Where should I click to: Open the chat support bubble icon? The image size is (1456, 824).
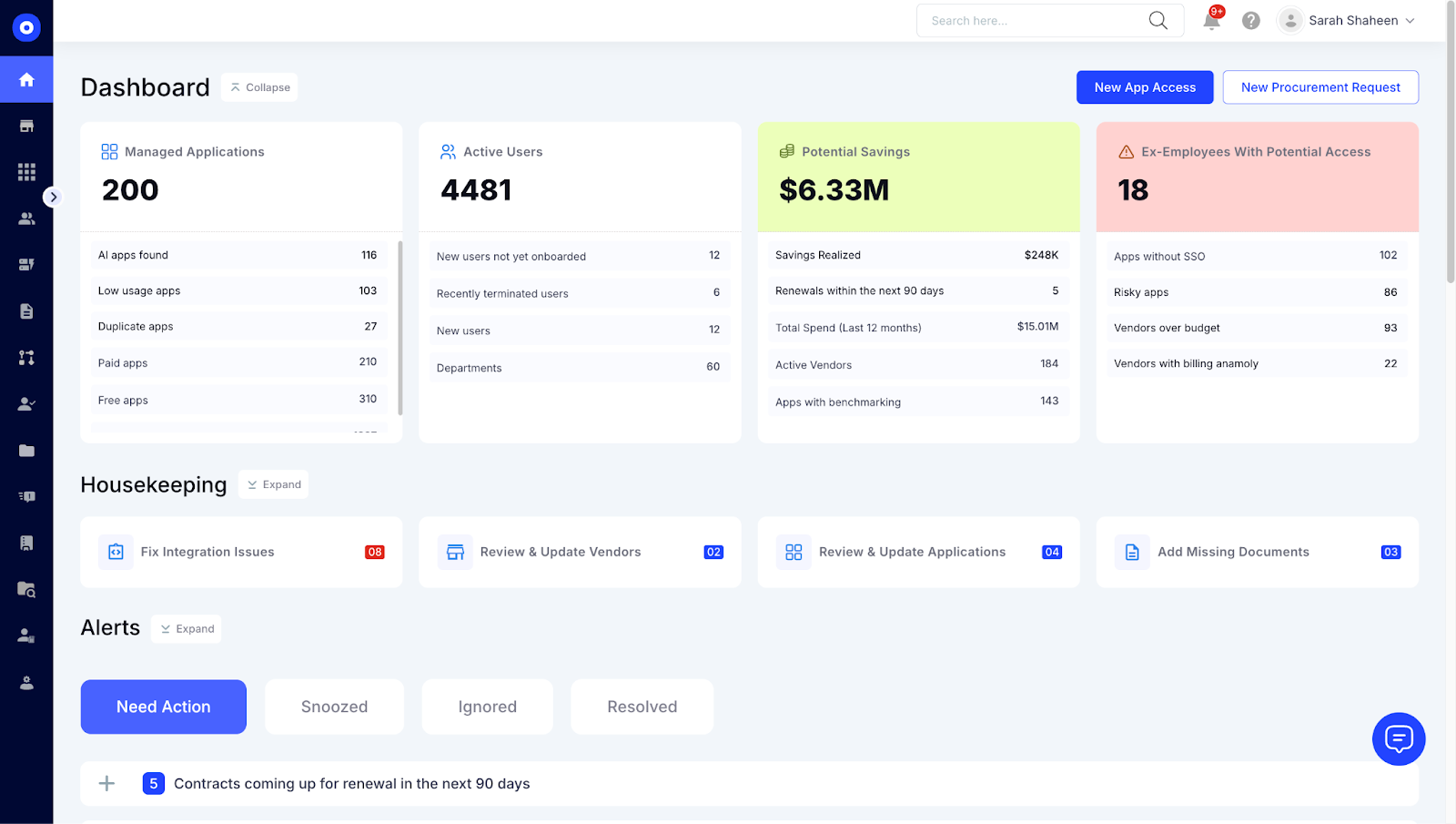point(1399,738)
